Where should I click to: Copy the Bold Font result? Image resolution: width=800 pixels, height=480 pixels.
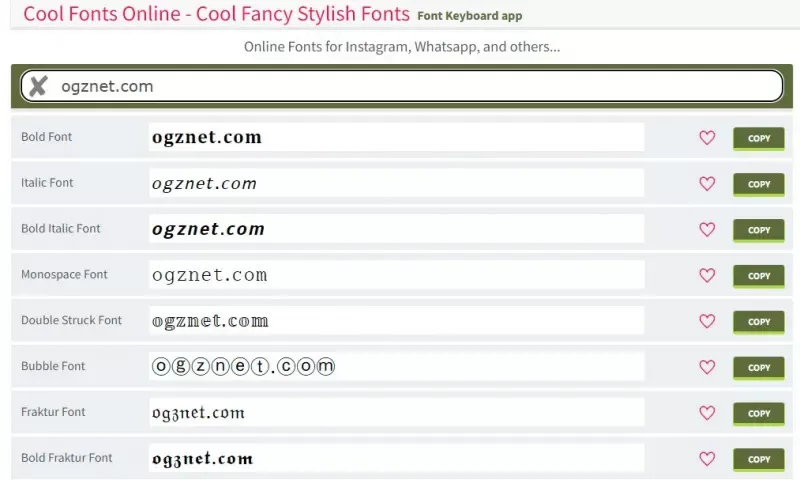(x=759, y=138)
